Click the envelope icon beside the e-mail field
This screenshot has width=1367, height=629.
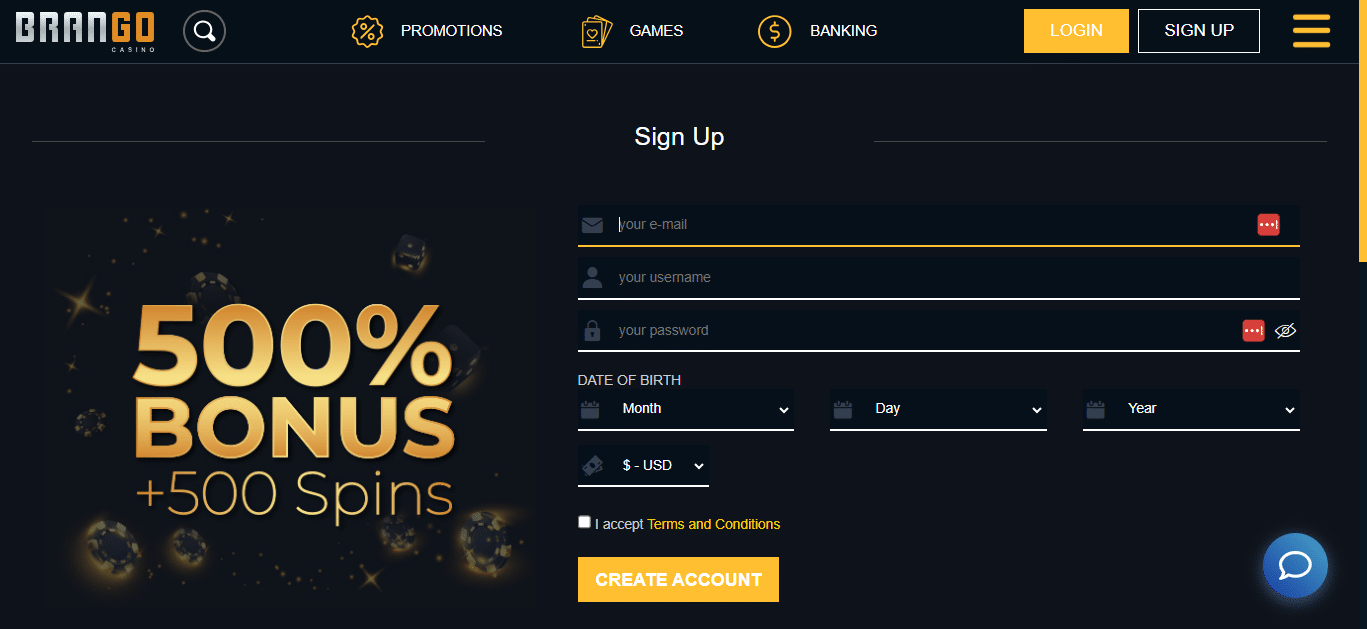point(592,224)
